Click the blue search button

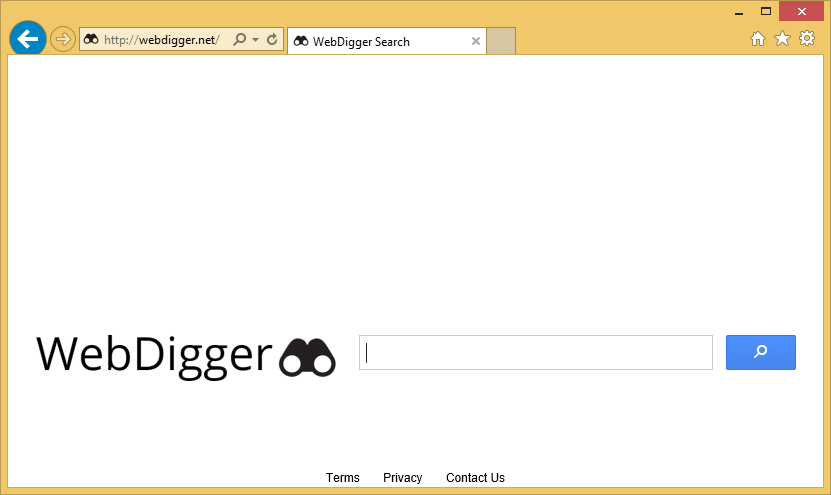[761, 352]
